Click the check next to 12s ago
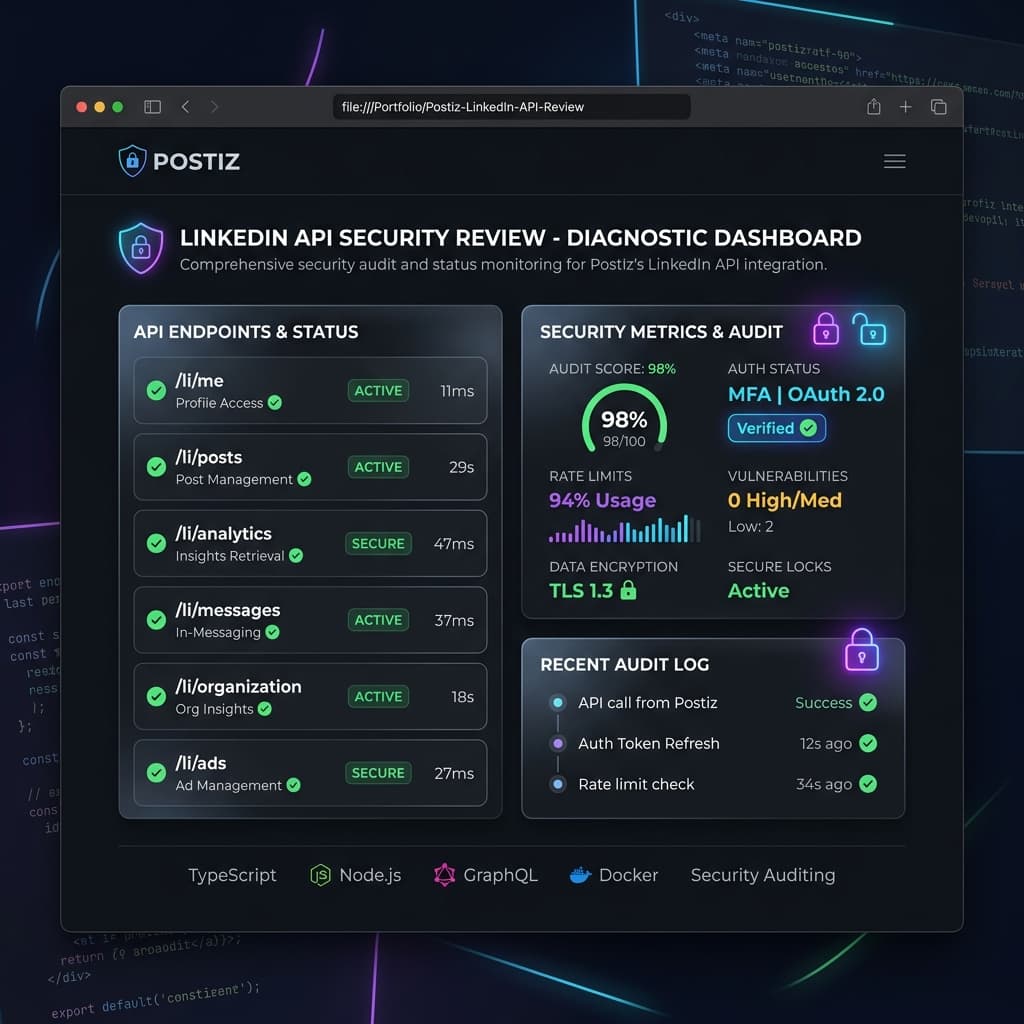The image size is (1024, 1024). [868, 743]
